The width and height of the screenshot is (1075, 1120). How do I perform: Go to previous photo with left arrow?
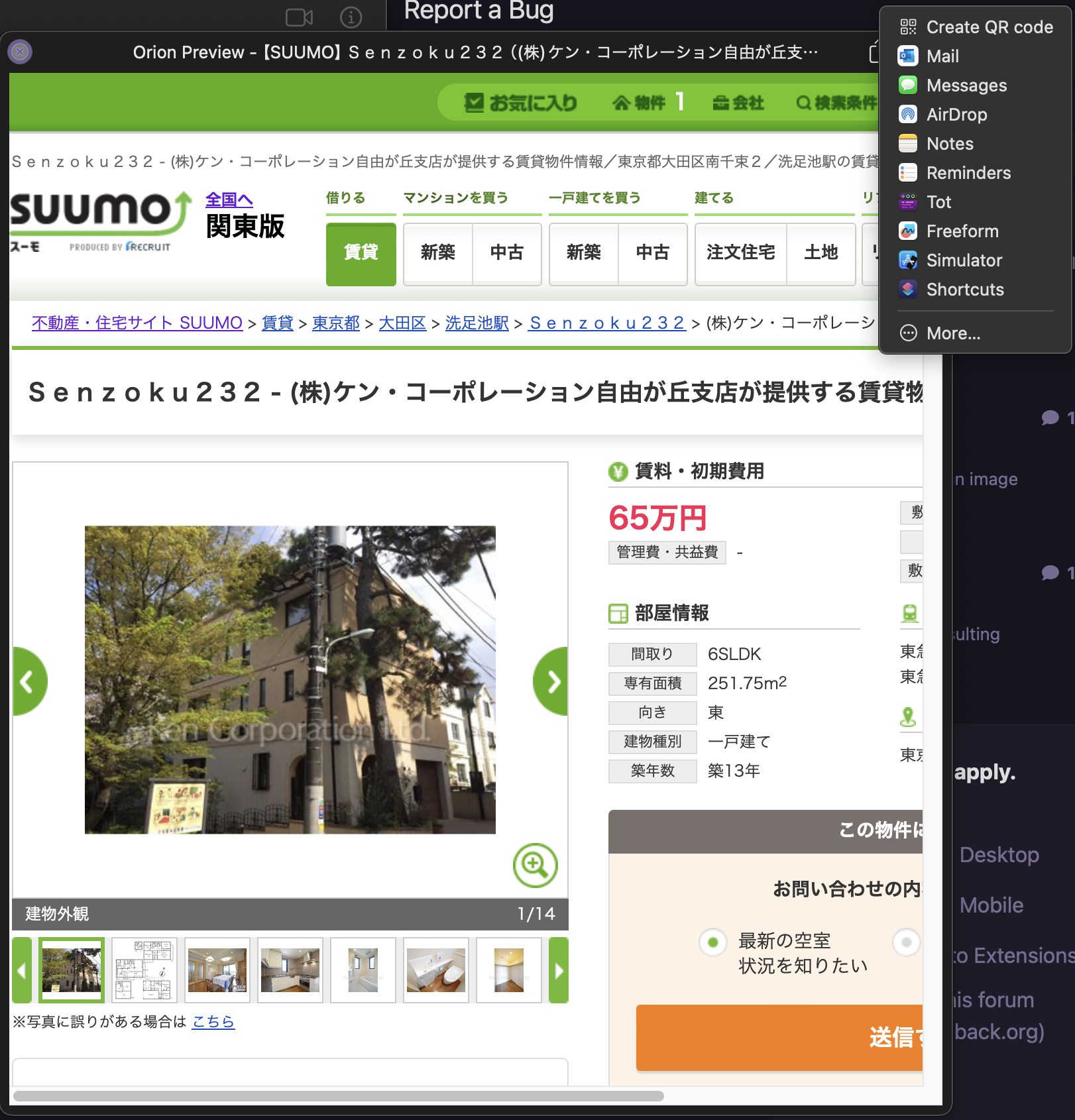[x=28, y=681]
